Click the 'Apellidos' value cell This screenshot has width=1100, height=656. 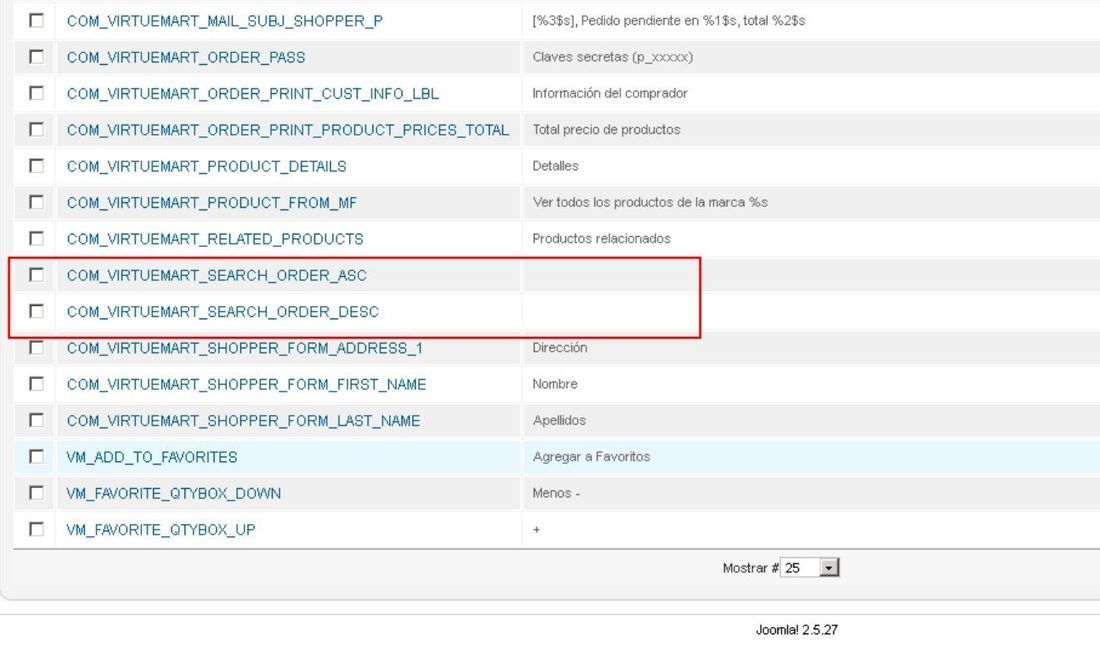[x=559, y=420]
